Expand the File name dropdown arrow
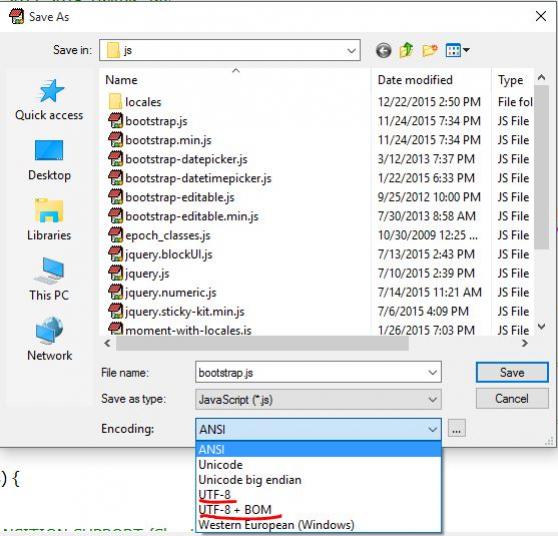 click(x=432, y=373)
